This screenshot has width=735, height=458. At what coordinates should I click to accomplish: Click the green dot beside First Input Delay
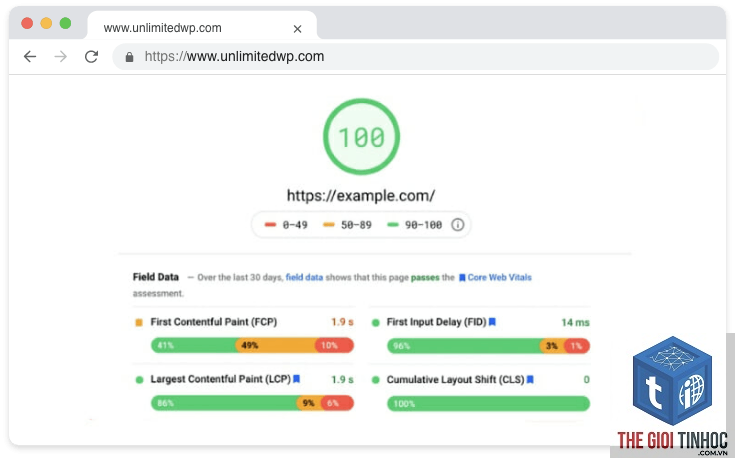pyautogui.click(x=375, y=323)
